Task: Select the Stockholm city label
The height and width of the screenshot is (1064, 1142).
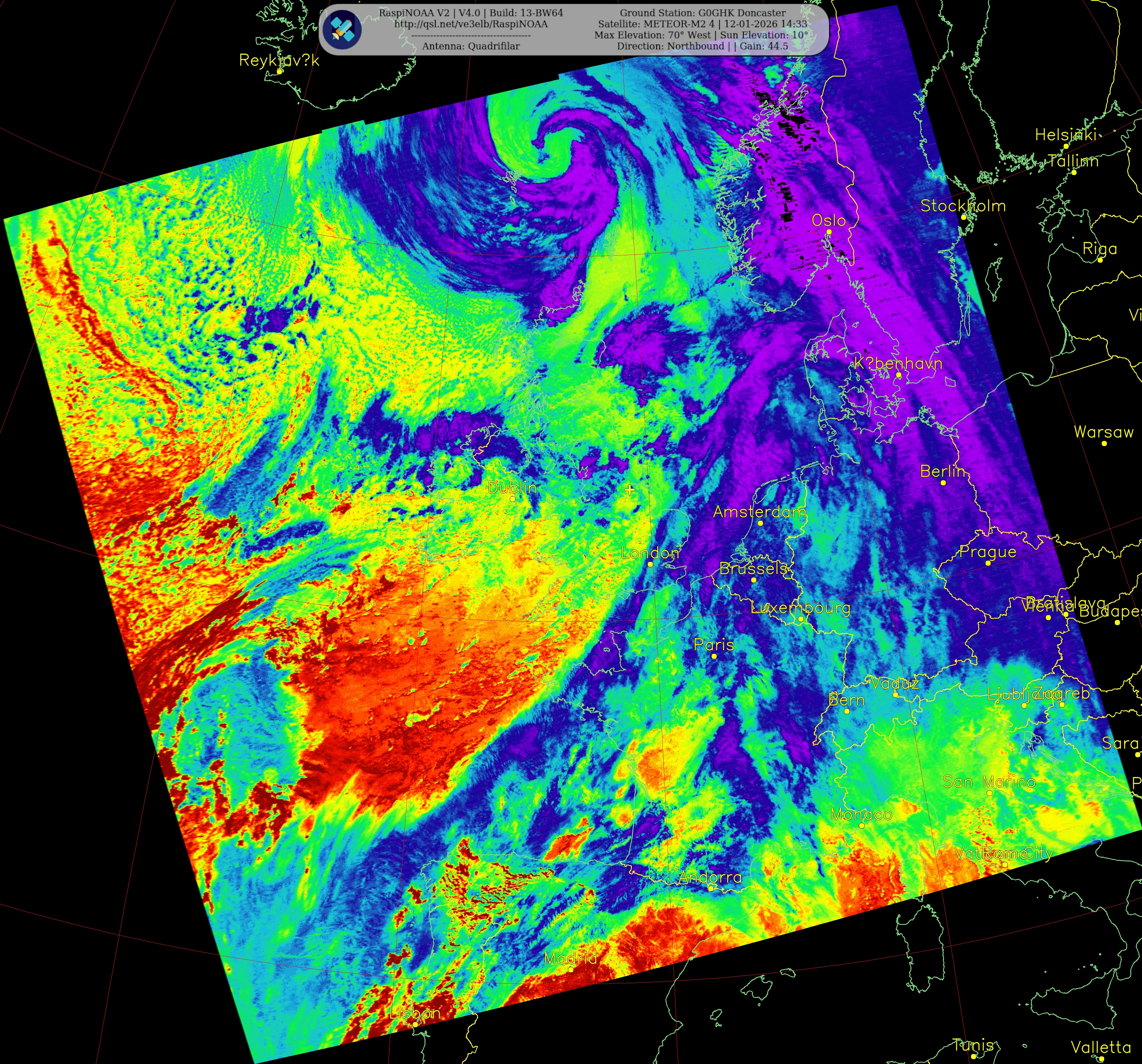Action: tap(963, 206)
